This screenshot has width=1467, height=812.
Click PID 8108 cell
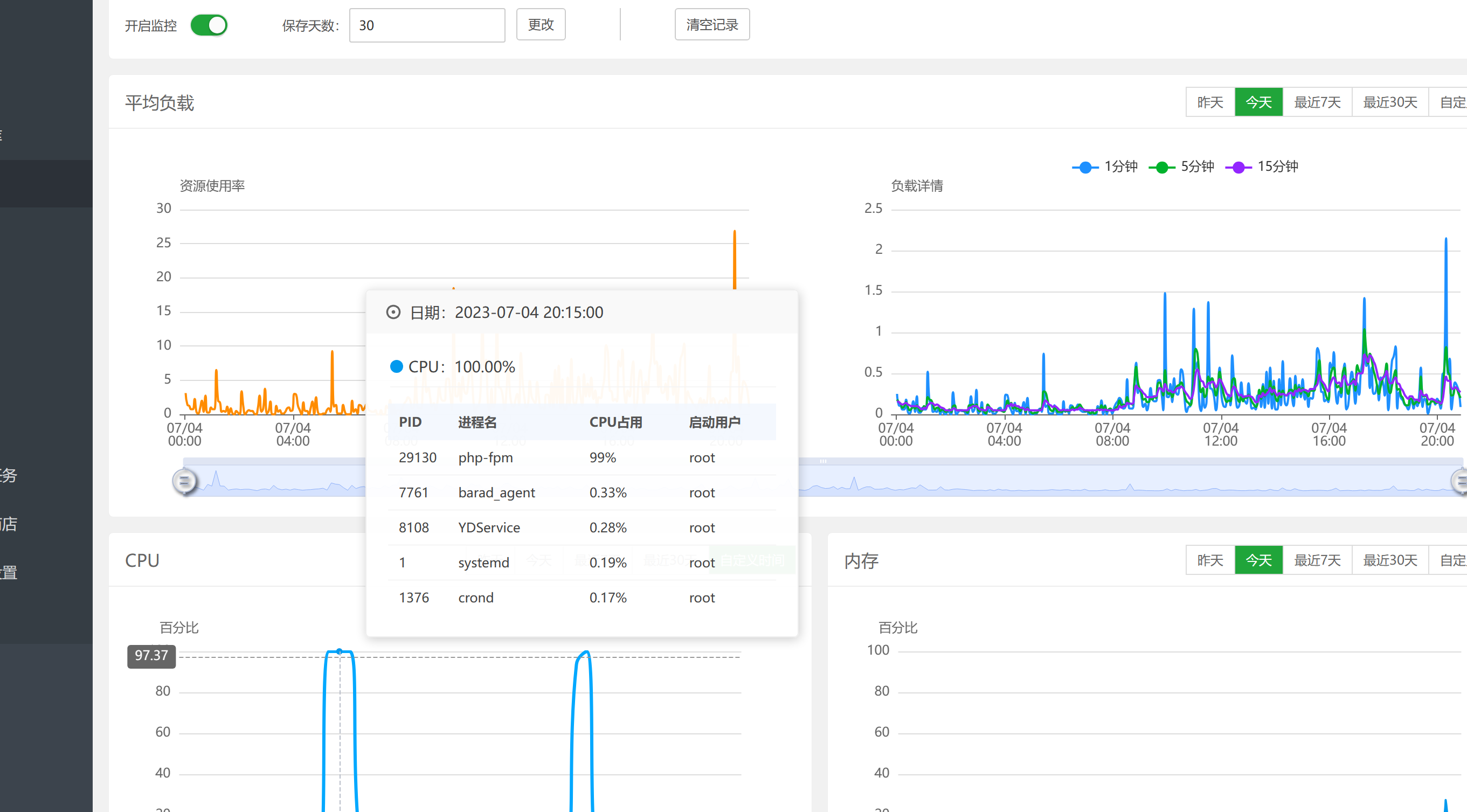(413, 528)
